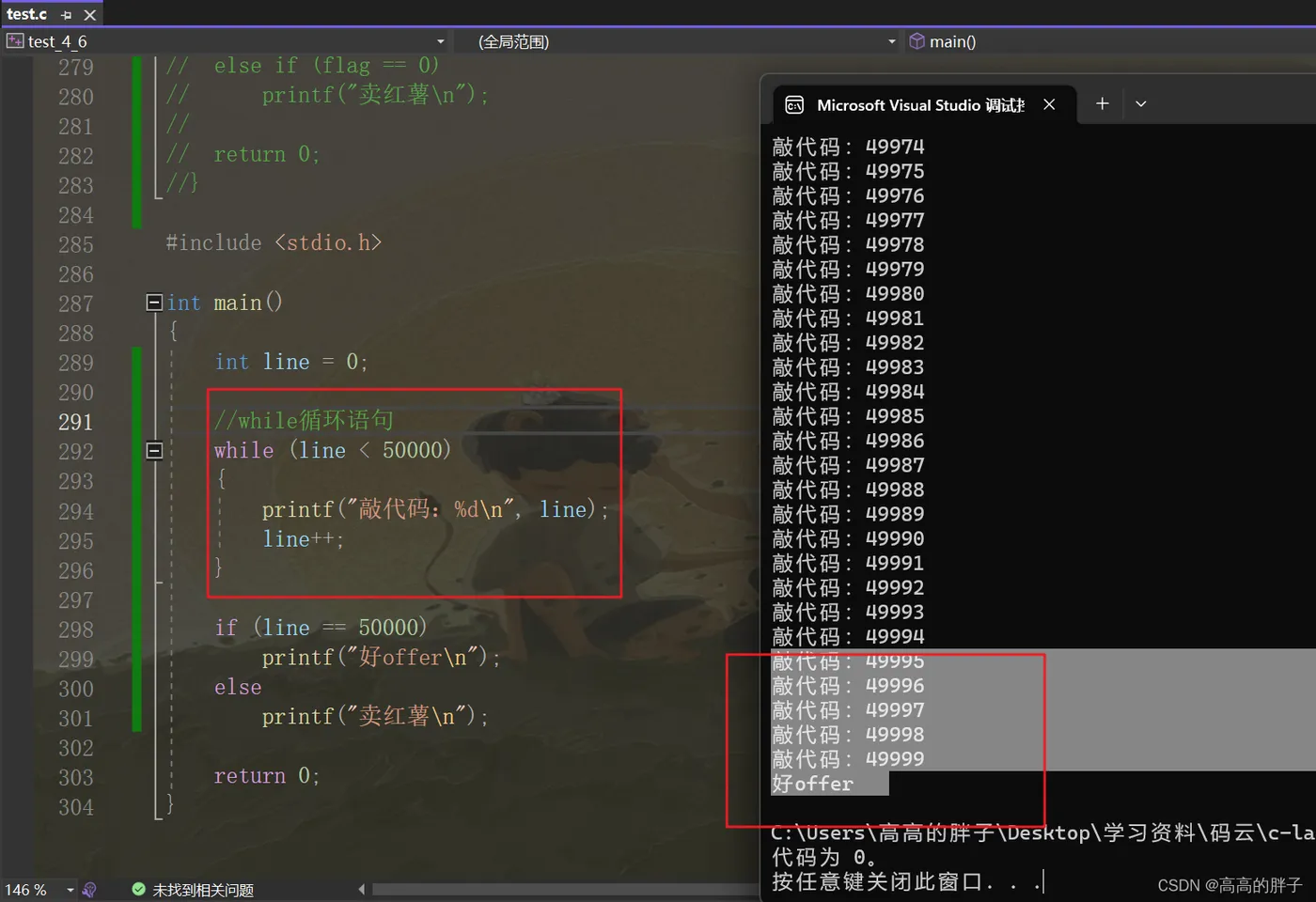Viewport: 1316px width, 902px height.
Task: Pin the test.c tab
Action: pyautogui.click(x=66, y=15)
